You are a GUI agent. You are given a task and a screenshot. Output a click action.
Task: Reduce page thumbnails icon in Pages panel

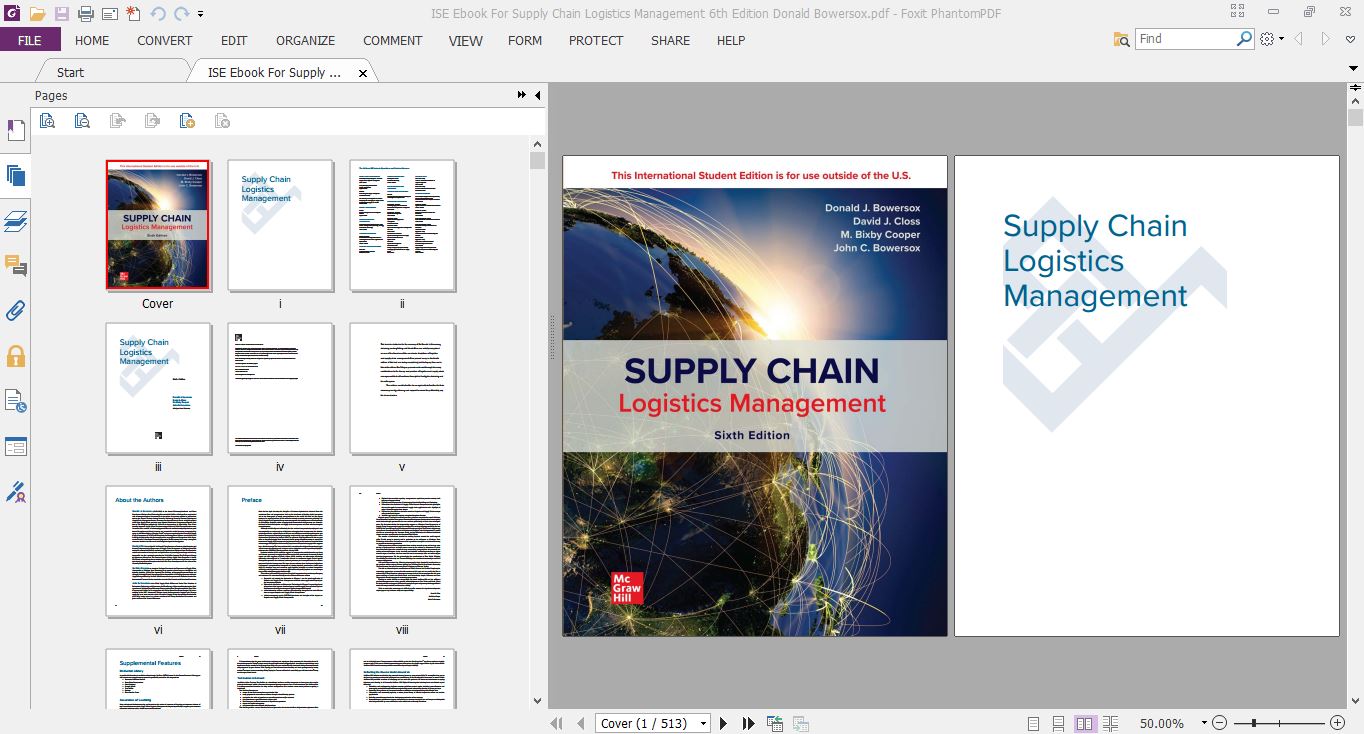coord(82,121)
